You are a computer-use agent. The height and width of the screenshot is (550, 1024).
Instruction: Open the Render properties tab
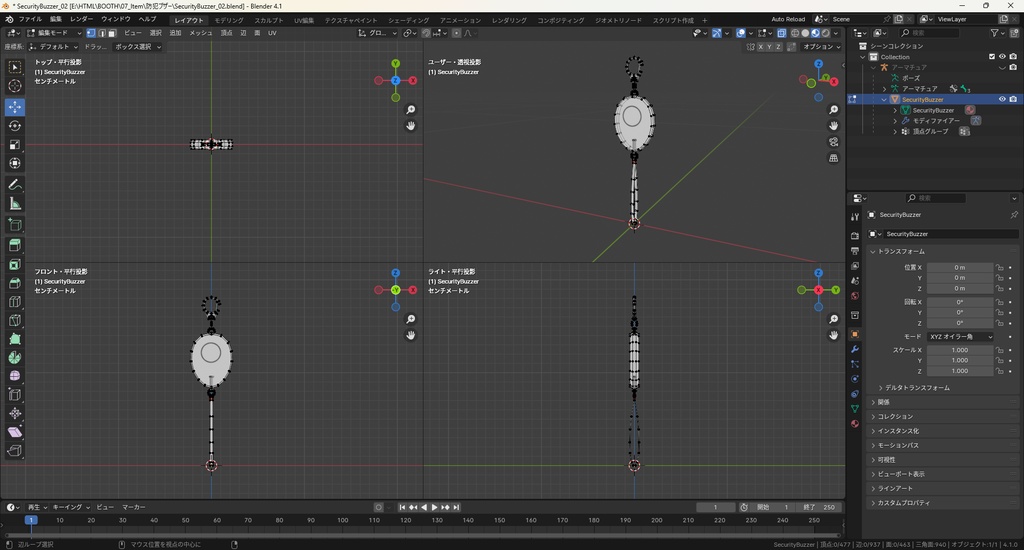(x=855, y=235)
